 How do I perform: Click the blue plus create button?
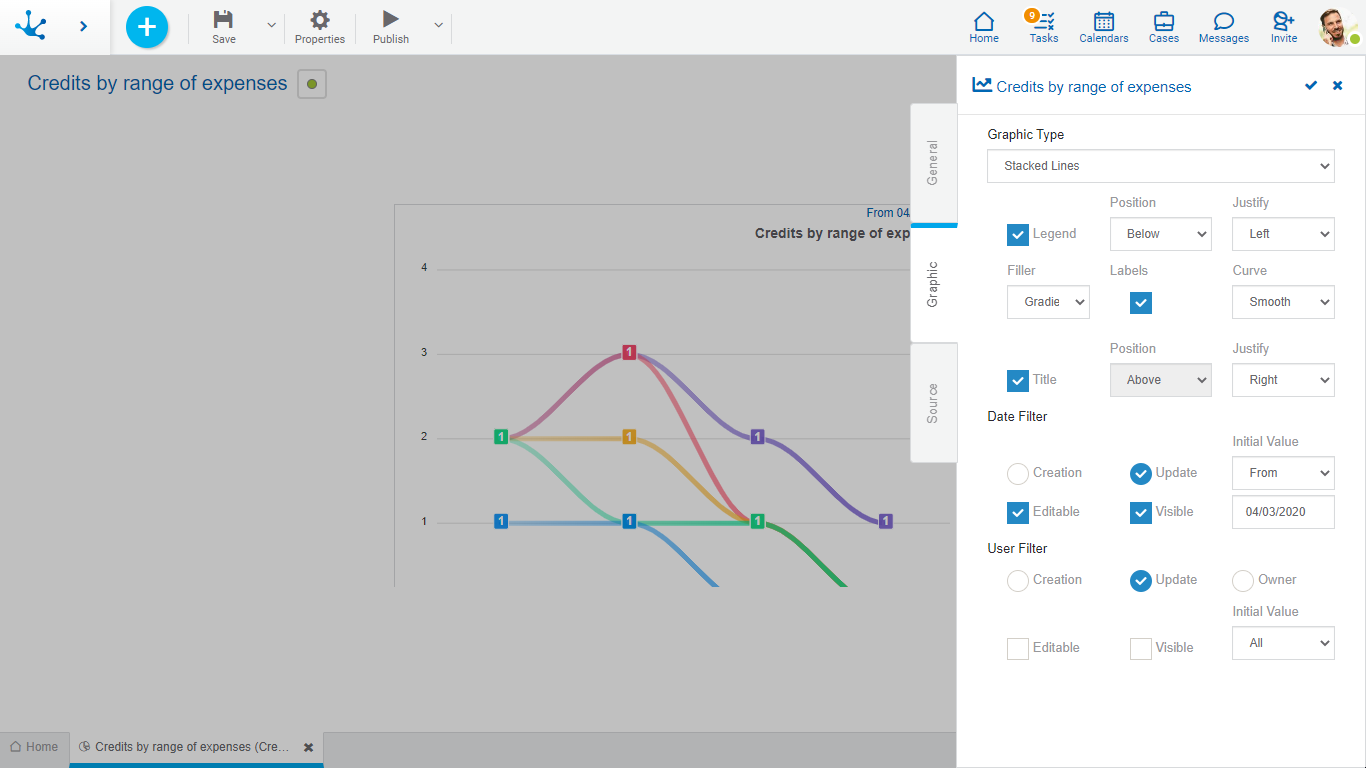pyautogui.click(x=147, y=27)
